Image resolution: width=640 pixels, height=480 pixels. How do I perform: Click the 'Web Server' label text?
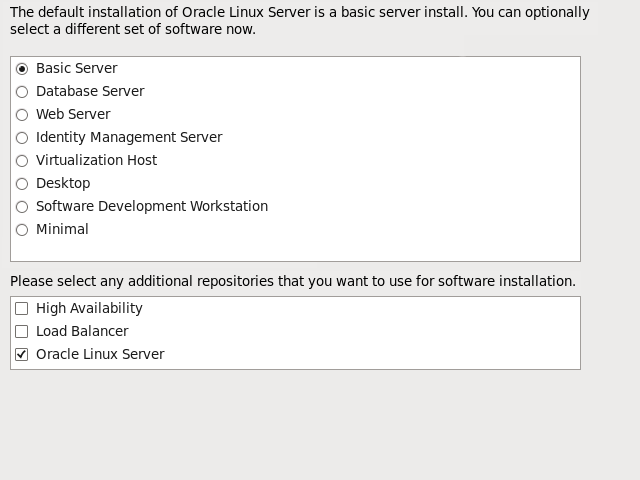[73, 114]
